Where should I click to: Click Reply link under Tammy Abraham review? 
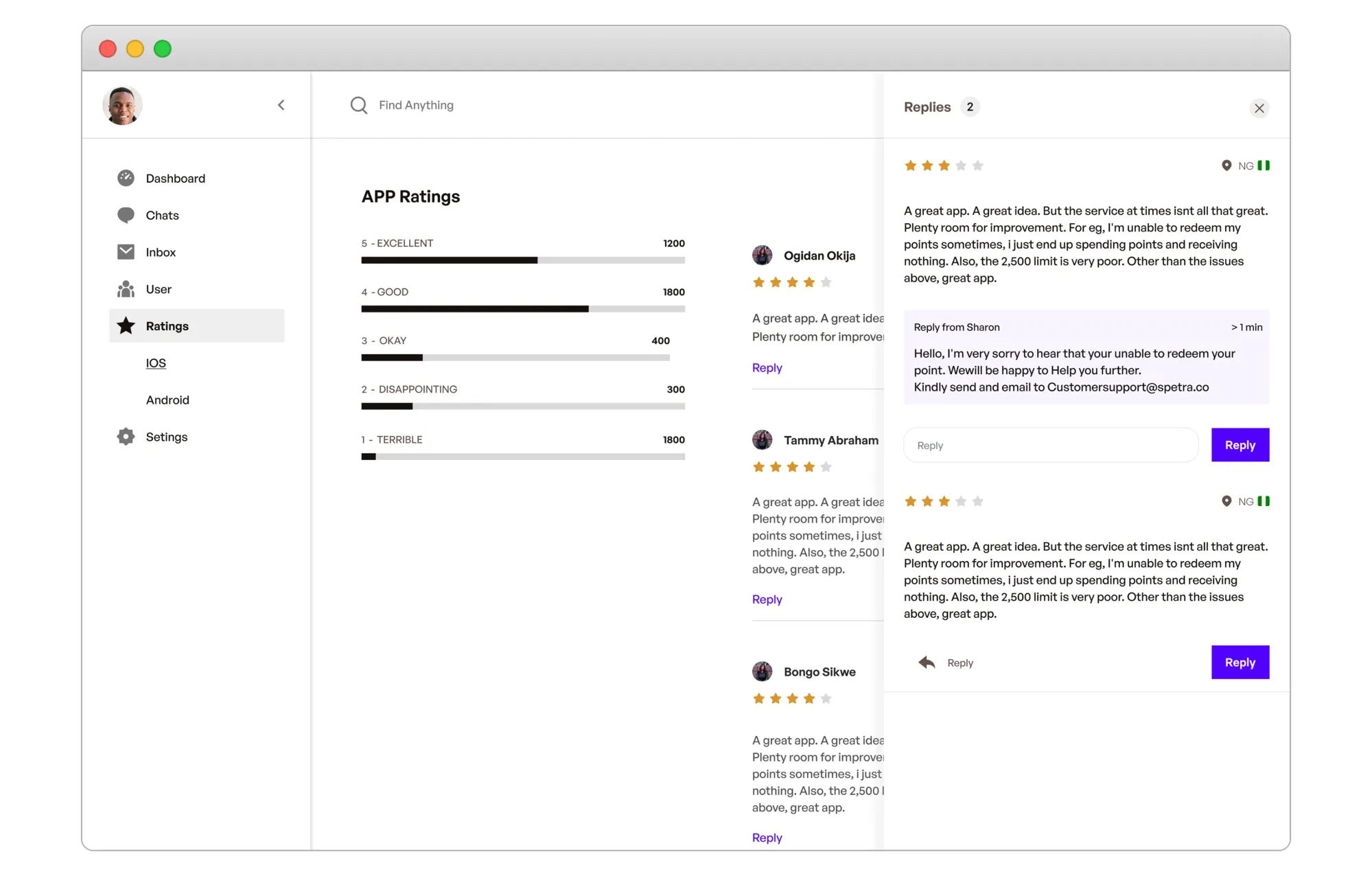[x=767, y=599]
